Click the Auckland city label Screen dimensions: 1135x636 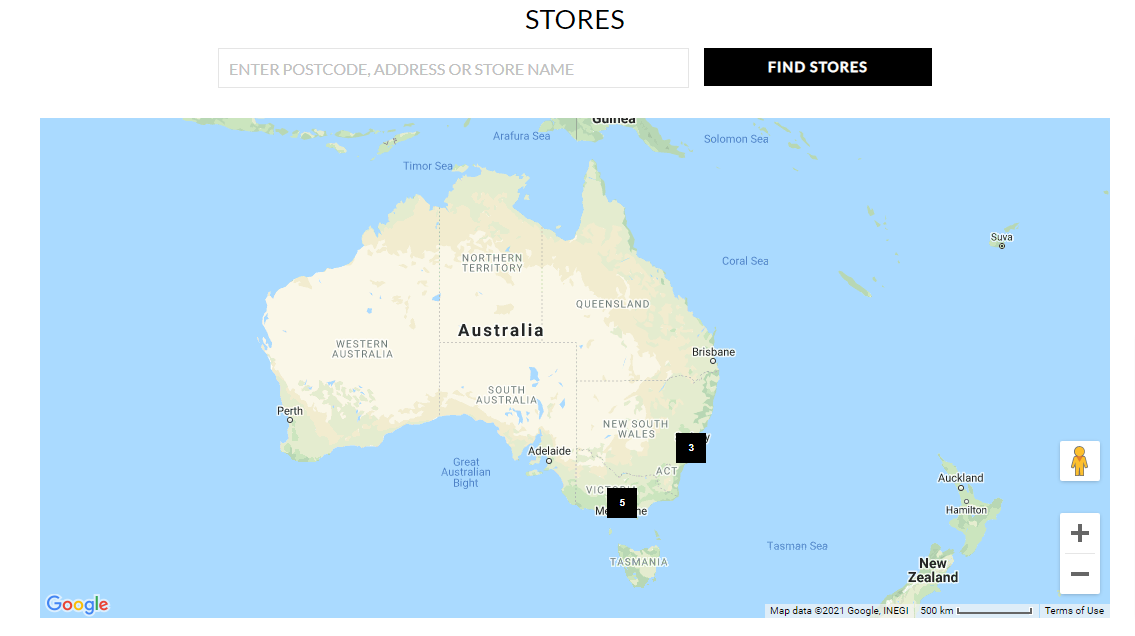[x=960, y=478]
